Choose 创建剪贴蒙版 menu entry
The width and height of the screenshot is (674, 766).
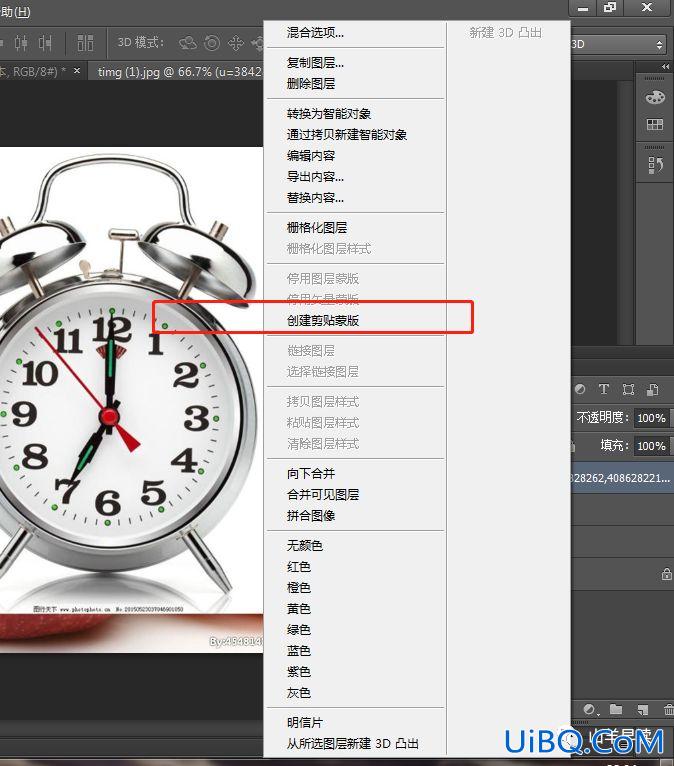click(355, 320)
